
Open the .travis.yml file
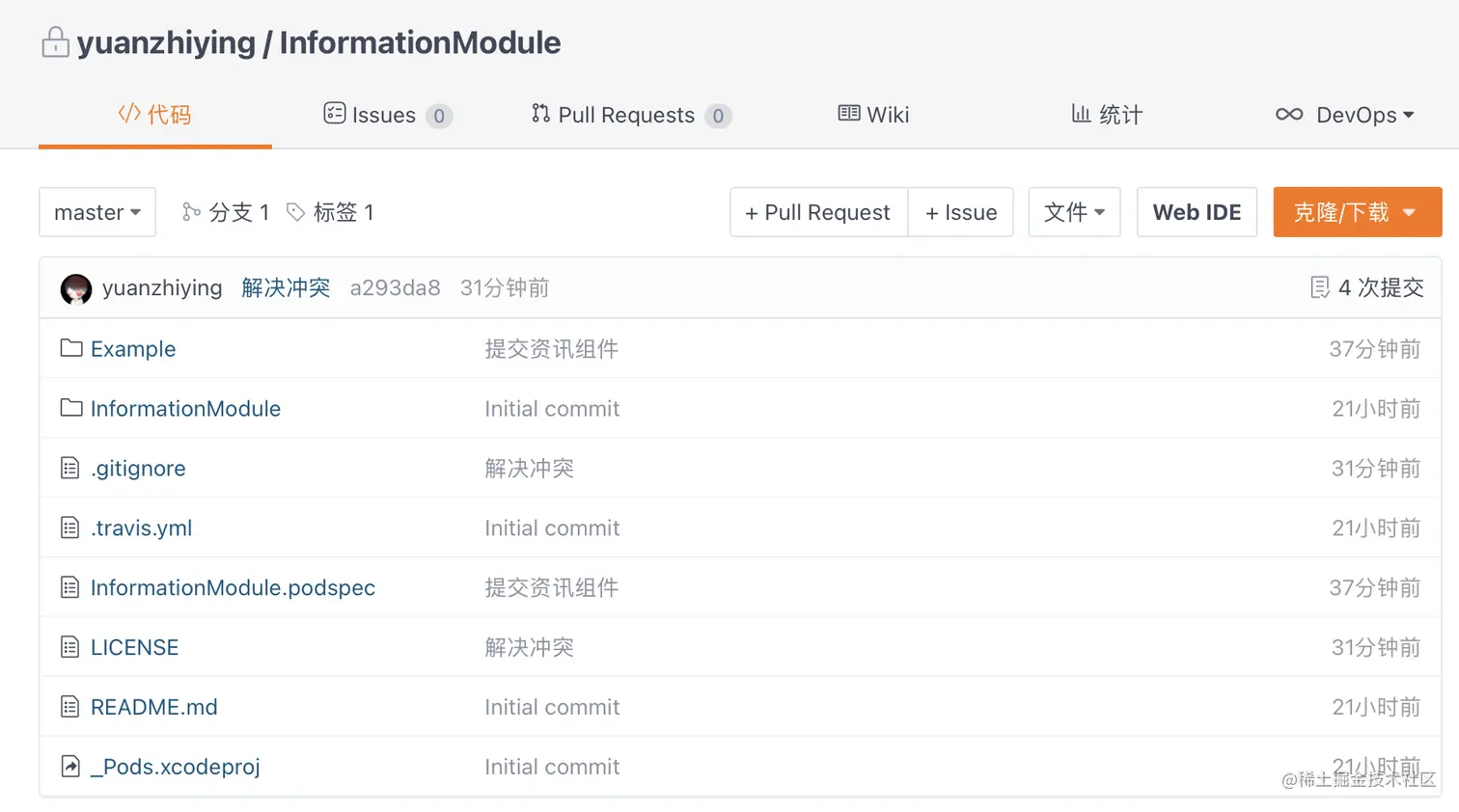pos(141,528)
